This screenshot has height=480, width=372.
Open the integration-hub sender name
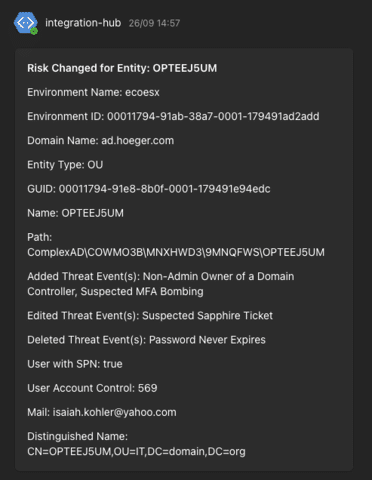(83, 23)
